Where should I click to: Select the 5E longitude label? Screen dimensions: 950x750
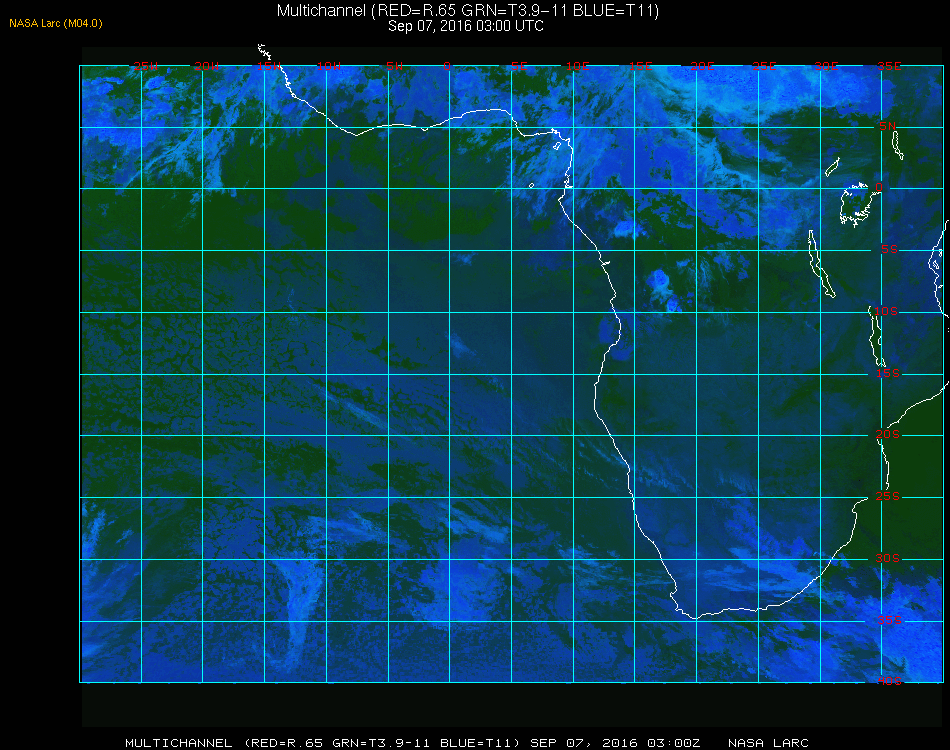[x=519, y=66]
